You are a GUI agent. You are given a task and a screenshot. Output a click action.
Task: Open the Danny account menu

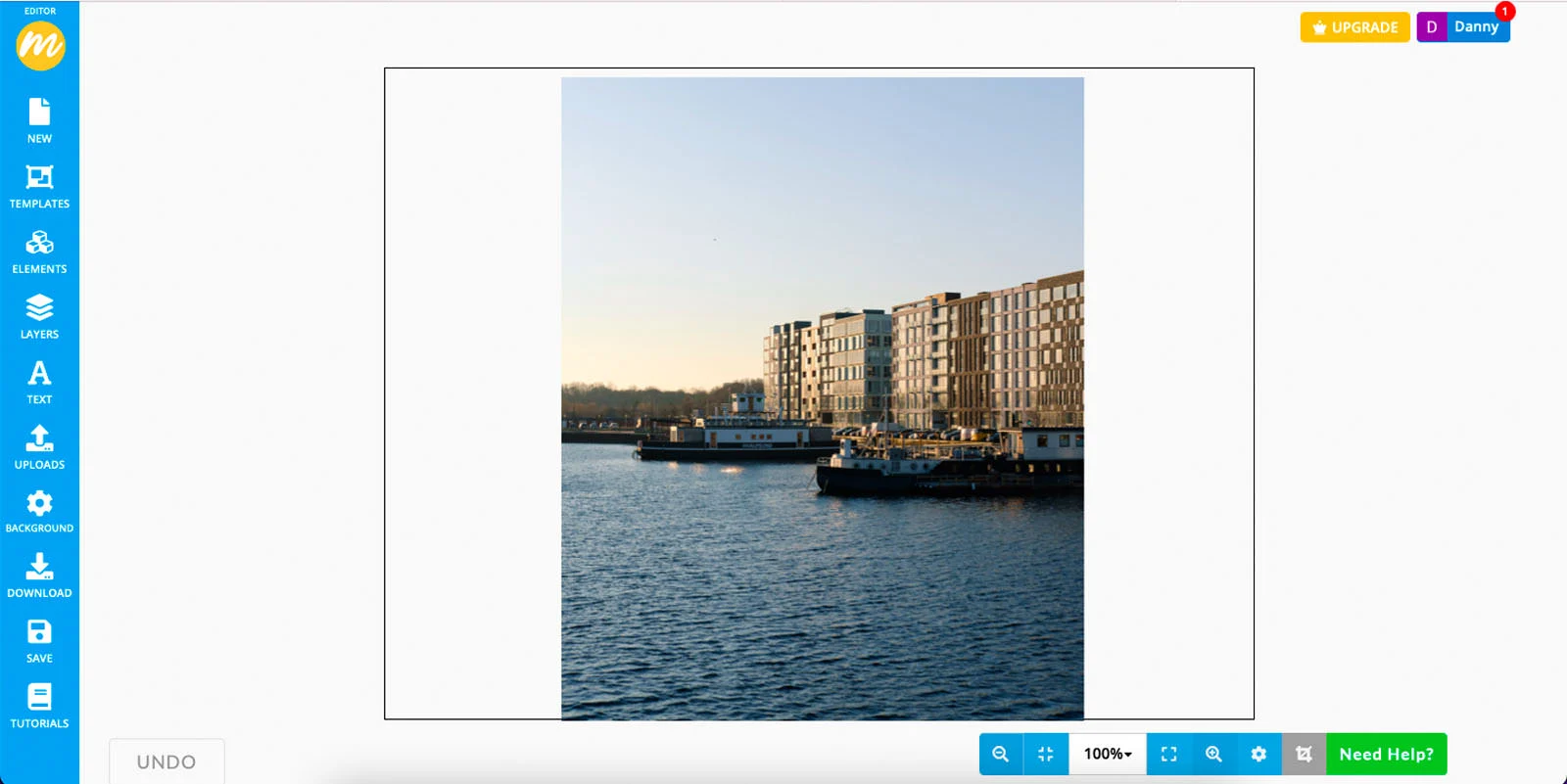point(1463,27)
